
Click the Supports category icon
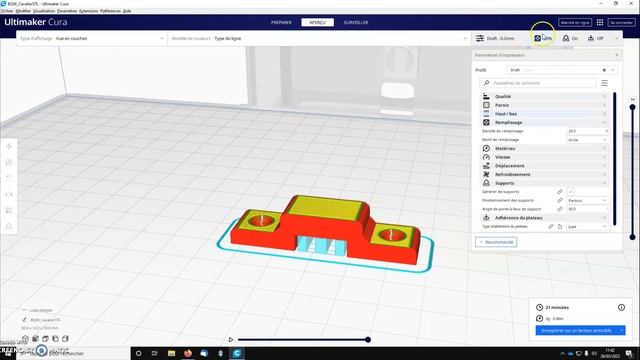coord(486,183)
